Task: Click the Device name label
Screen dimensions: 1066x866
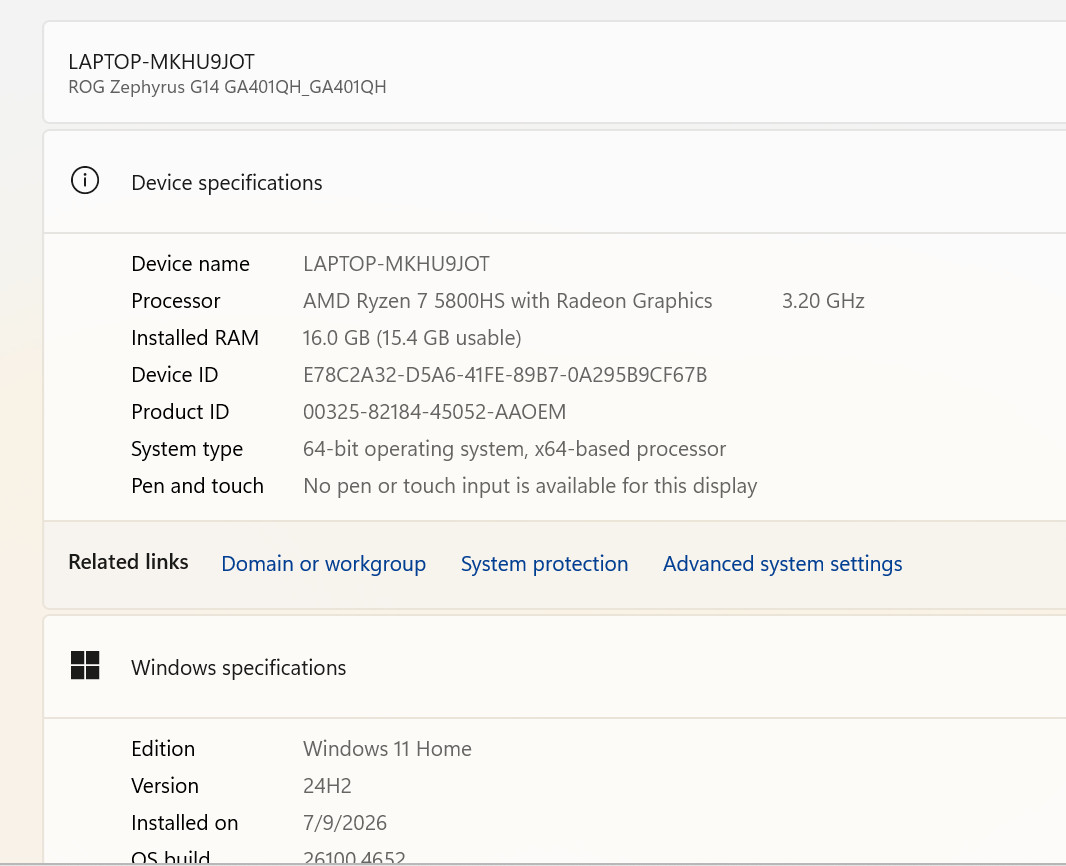Action: click(190, 264)
